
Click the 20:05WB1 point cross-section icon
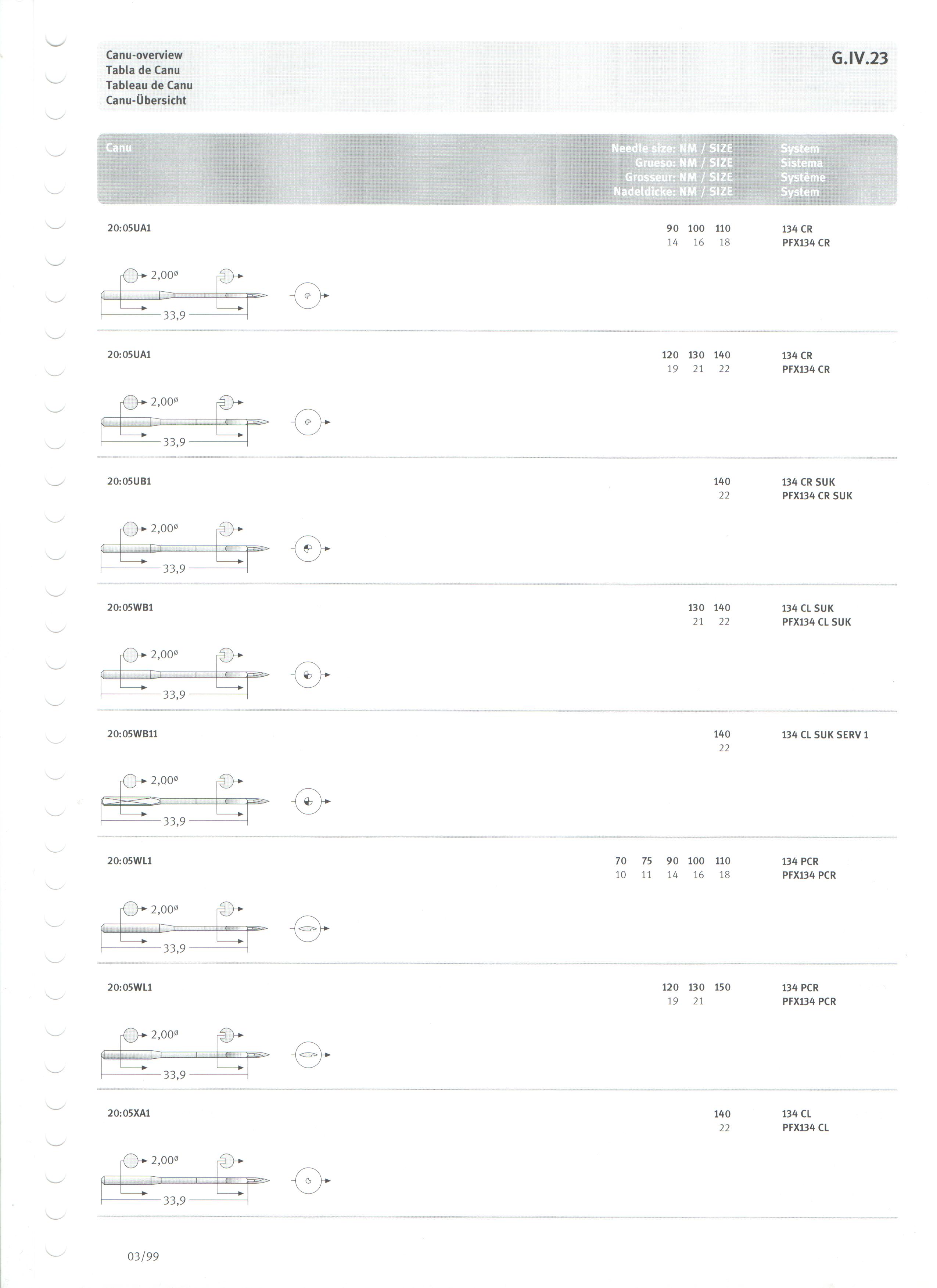[308, 675]
